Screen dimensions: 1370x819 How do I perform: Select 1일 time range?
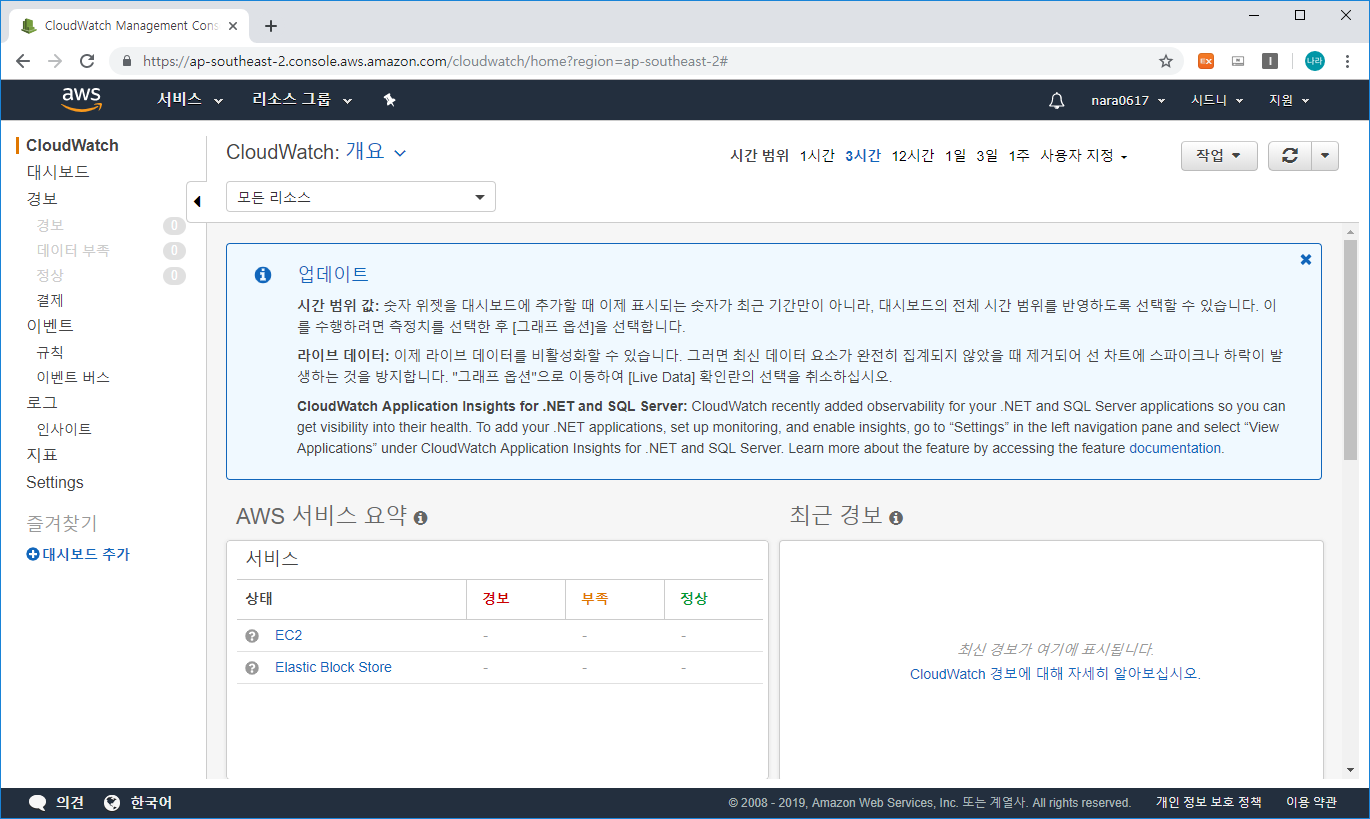click(955, 156)
